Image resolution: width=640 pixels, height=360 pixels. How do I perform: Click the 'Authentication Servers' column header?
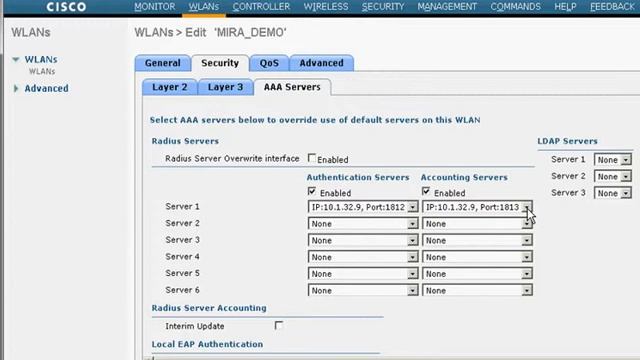(x=358, y=178)
